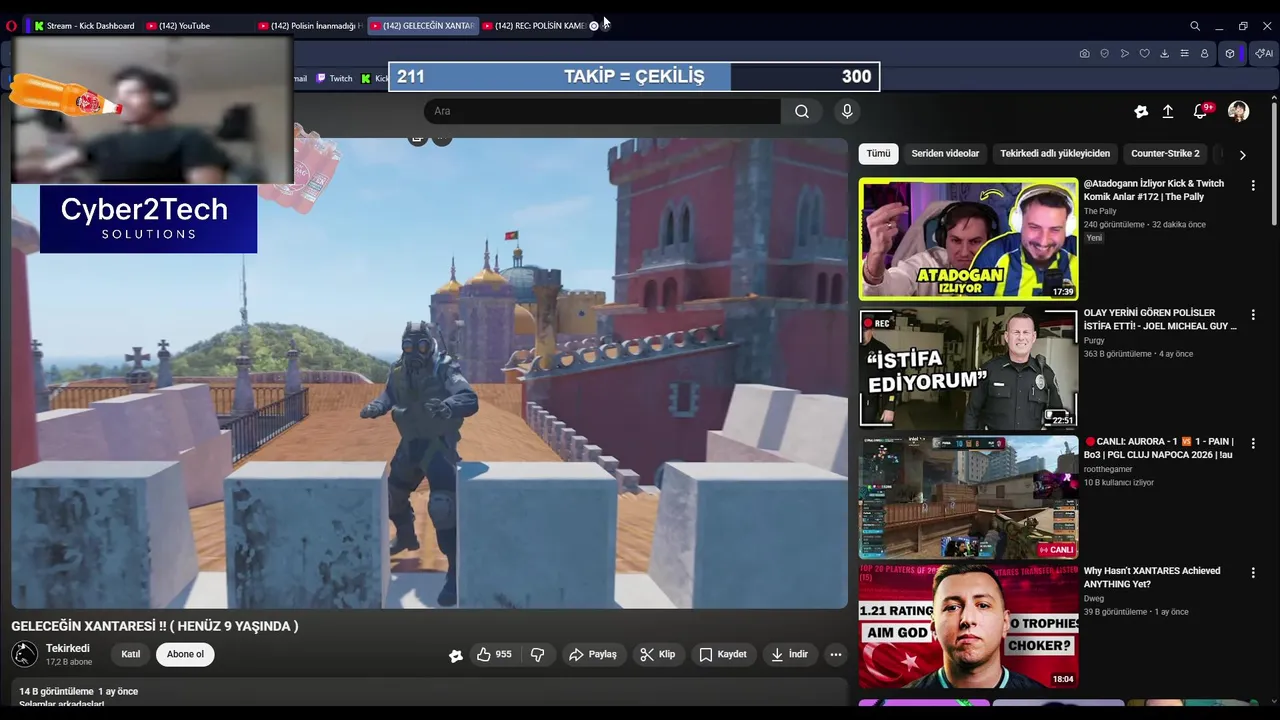Select the Counter-Strike 2 filter chip
The image size is (1280, 720).
click(x=1165, y=154)
